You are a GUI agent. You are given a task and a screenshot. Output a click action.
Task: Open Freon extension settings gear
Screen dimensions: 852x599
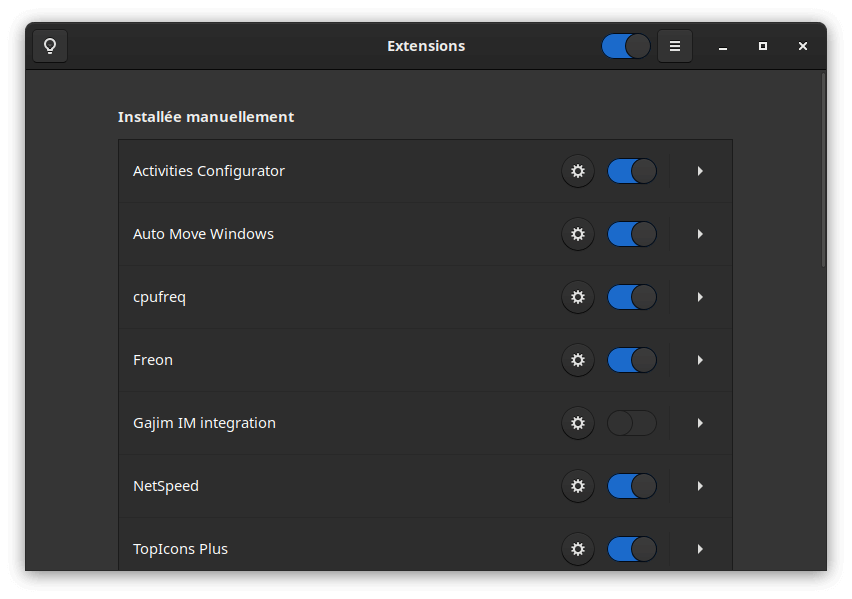click(x=578, y=360)
